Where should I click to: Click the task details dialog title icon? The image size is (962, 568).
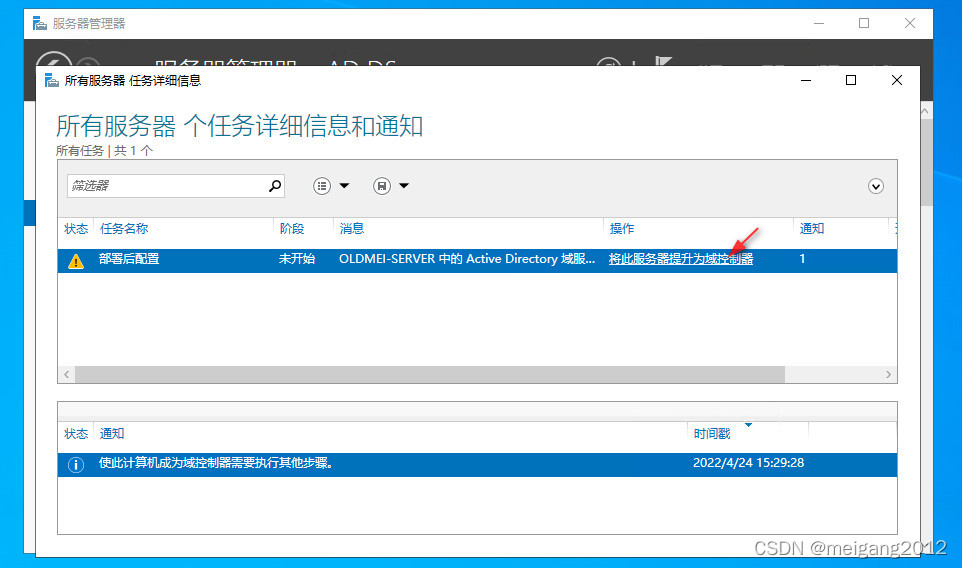(x=52, y=80)
